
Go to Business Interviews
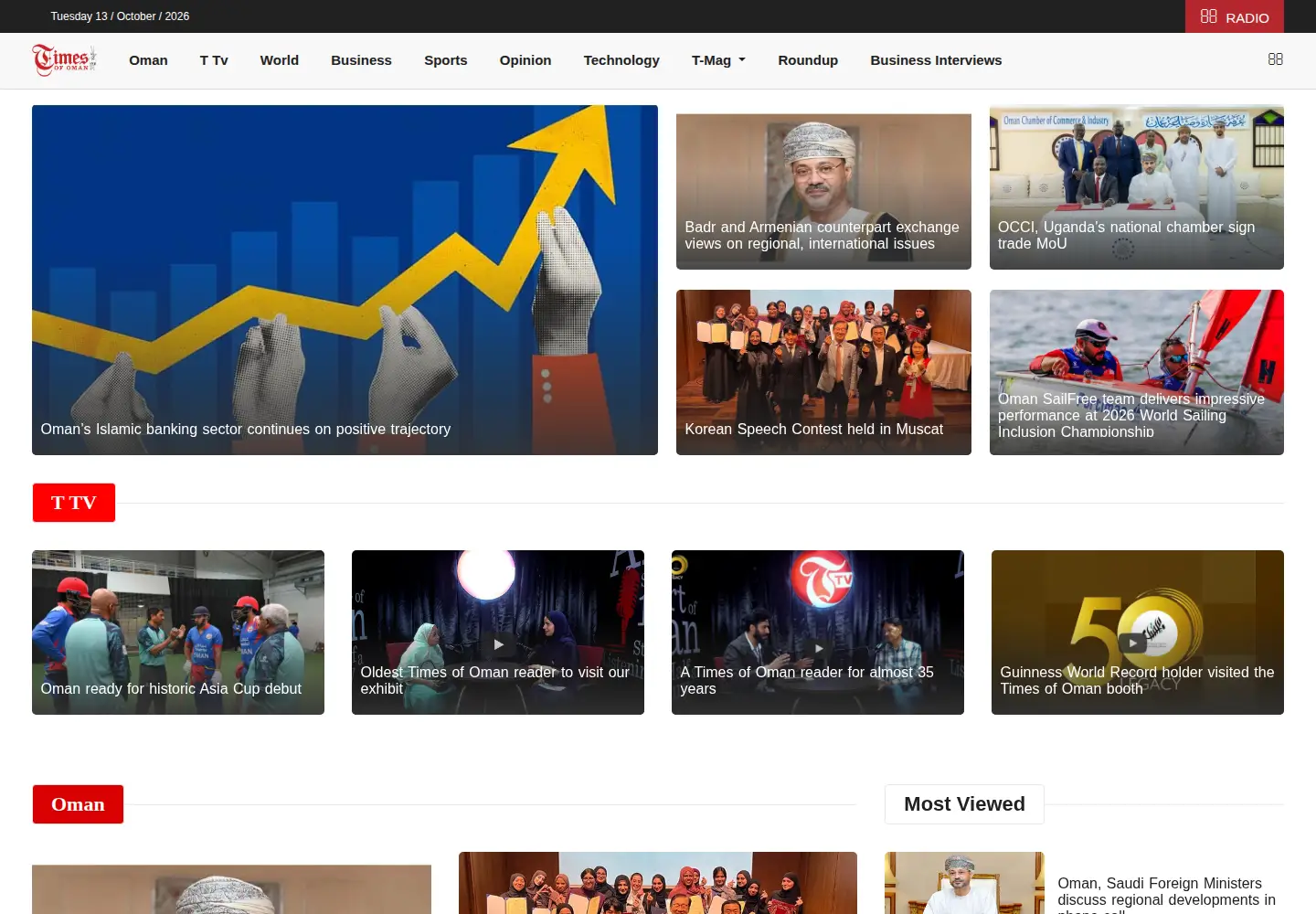[936, 60]
